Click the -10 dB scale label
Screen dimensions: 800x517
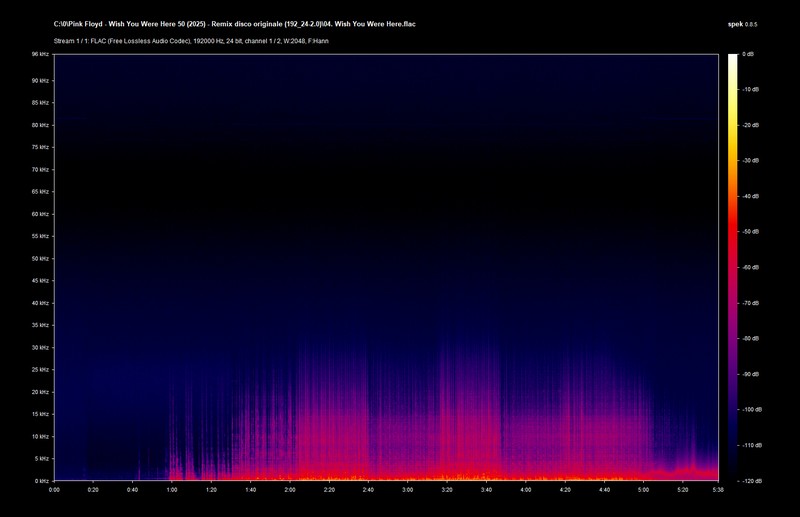click(750, 89)
